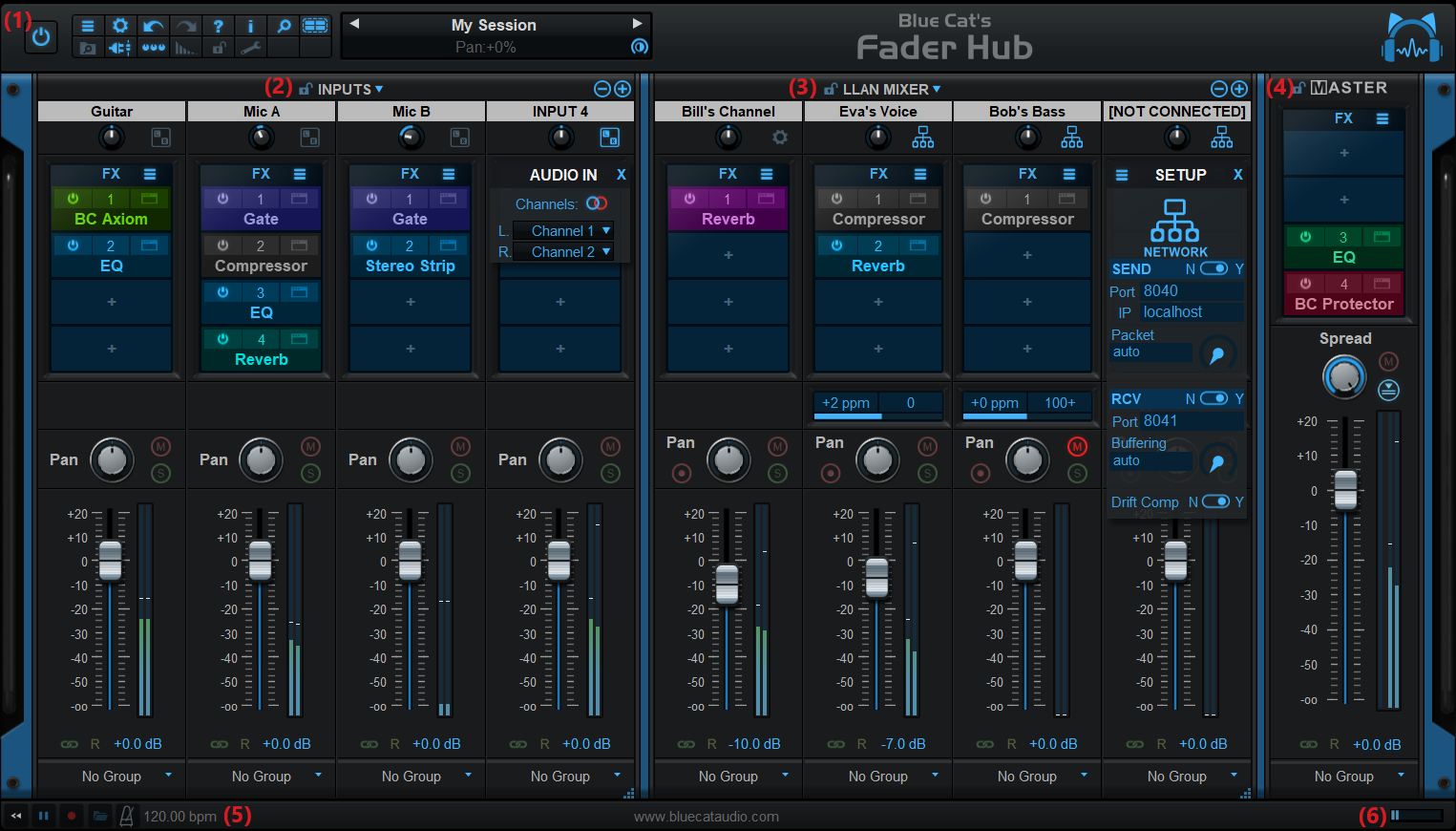Select Reverb plugin in Mic A
1456x831 pixels.
click(x=261, y=359)
